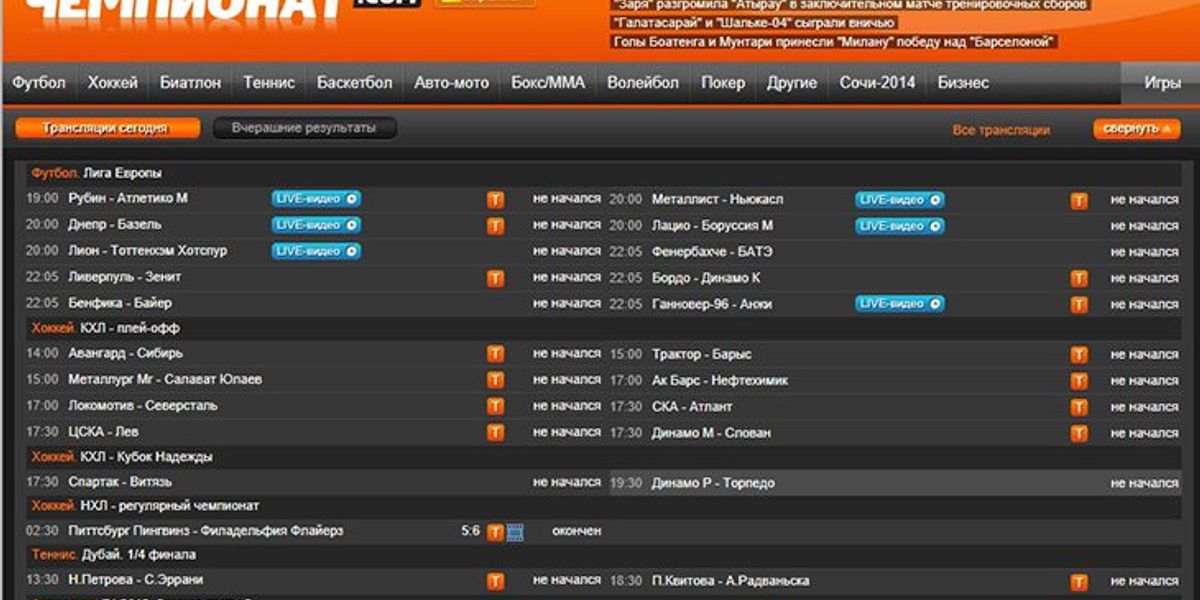Open Другие section in navigation
Screen dimensions: 1200x600
tap(792, 83)
